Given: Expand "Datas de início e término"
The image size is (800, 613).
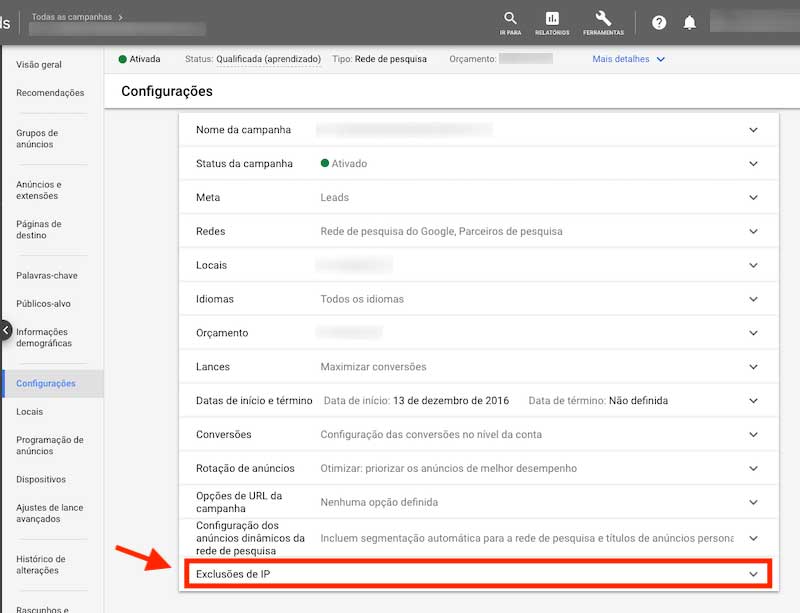Looking at the screenshot, I should click(x=470, y=400).
